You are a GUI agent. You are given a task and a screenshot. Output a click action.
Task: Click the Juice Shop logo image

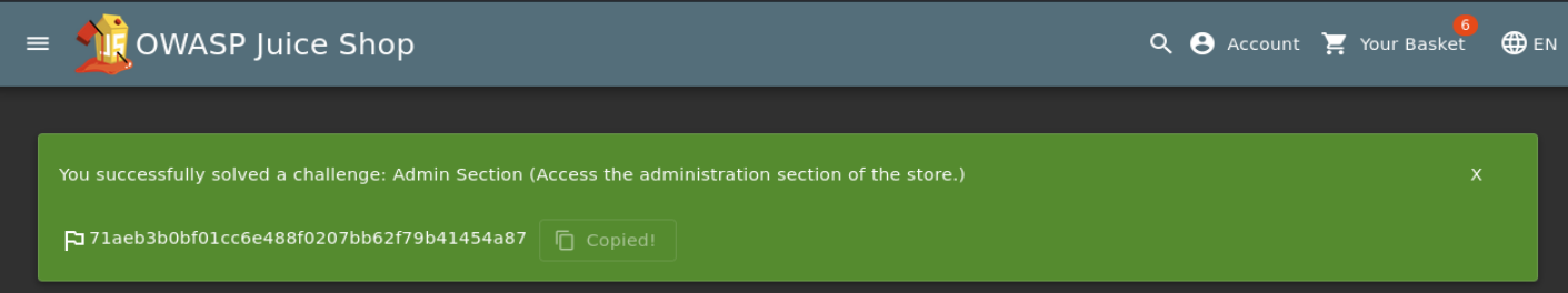(102, 44)
